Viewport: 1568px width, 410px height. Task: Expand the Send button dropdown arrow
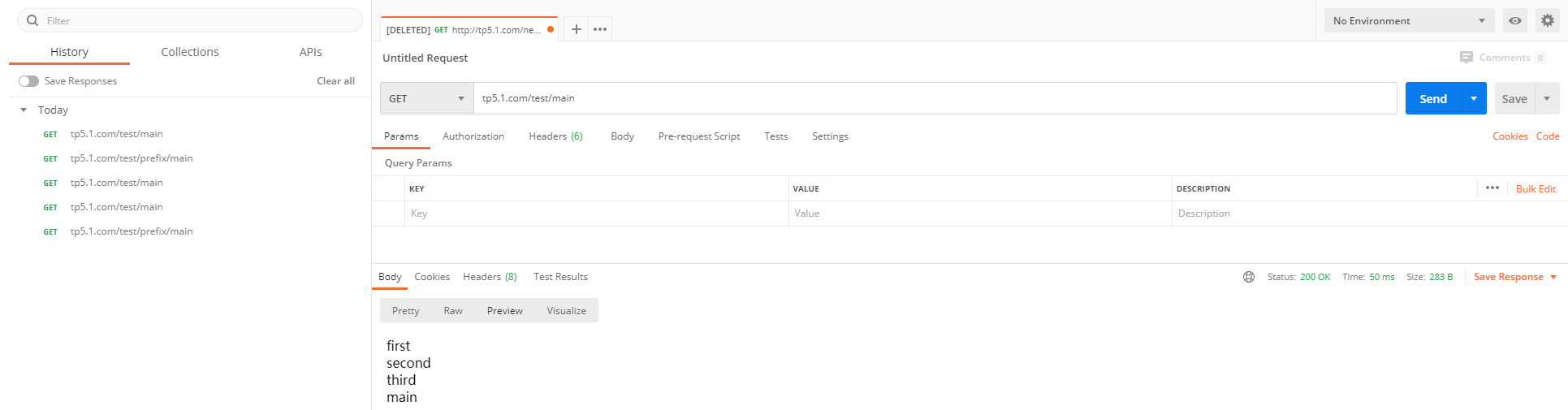1474,98
